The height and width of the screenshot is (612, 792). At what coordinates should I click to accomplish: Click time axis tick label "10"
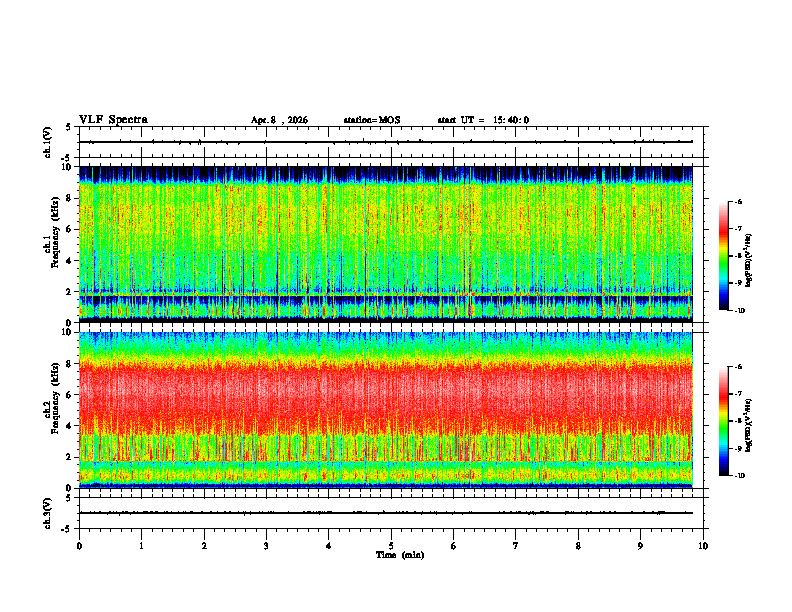[x=703, y=546]
